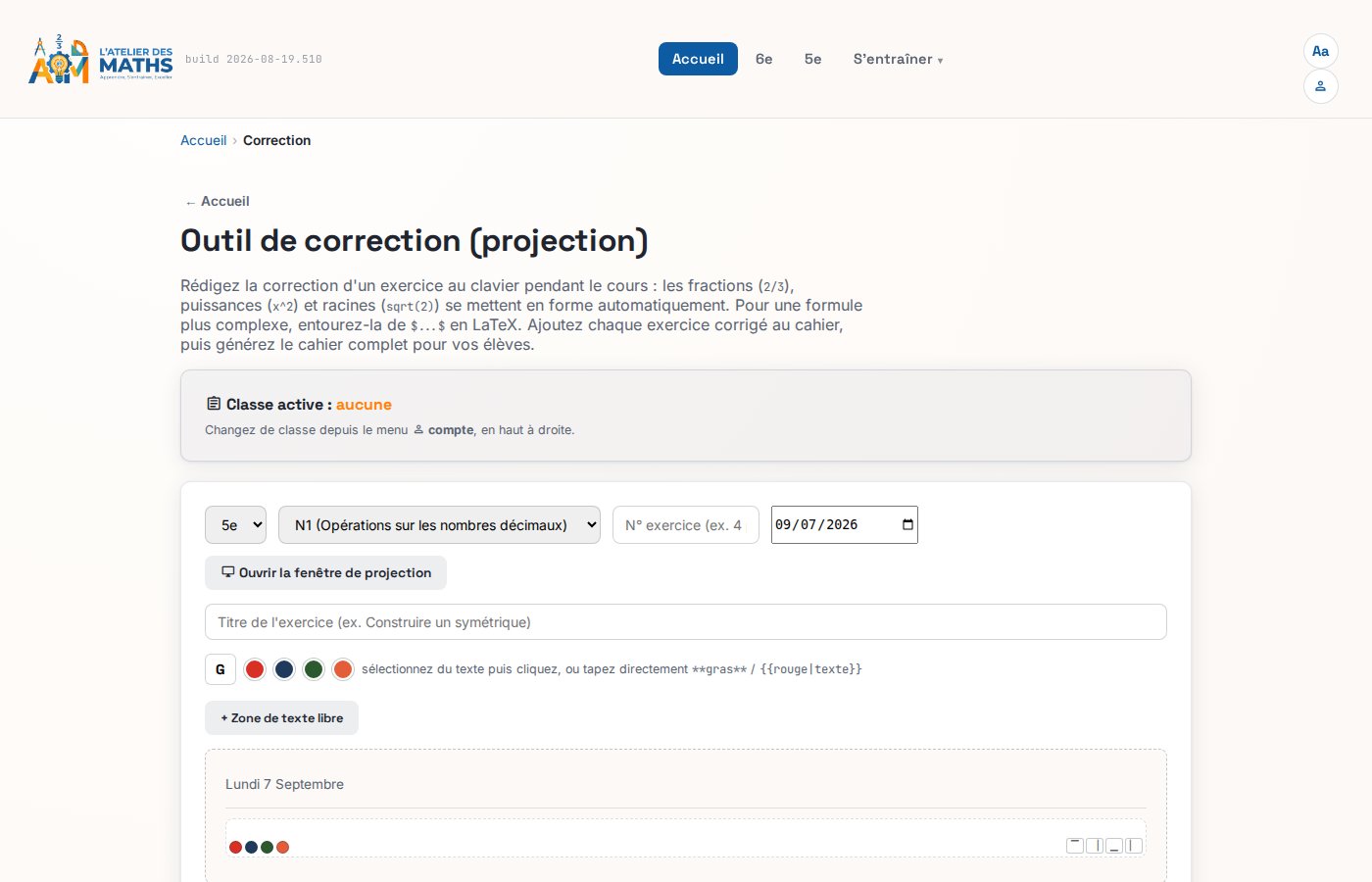This screenshot has height=882, width=1372.
Task: Click the right-edge line icon in the text zone
Action: point(1095,845)
